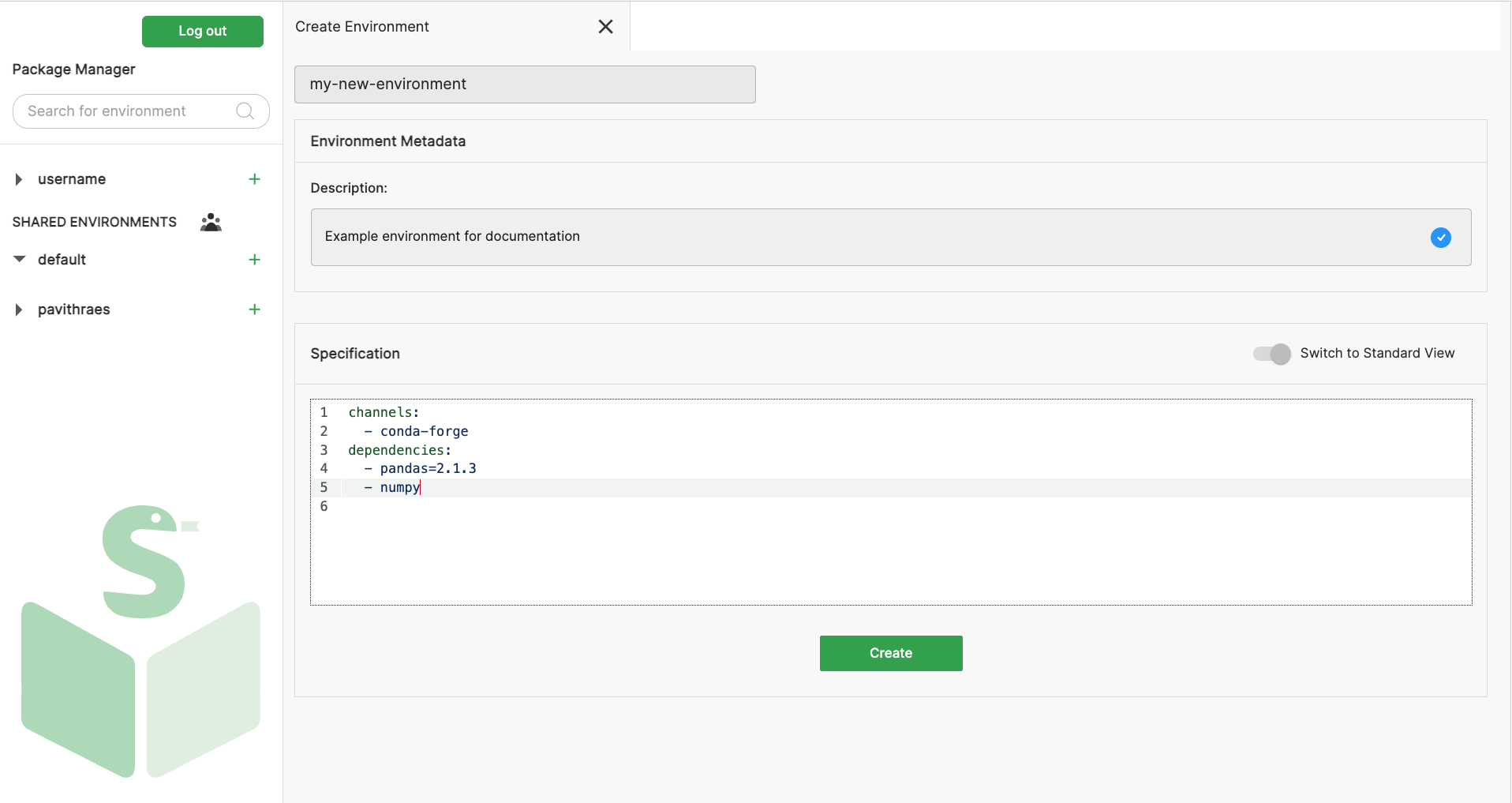The height and width of the screenshot is (803, 1512).
Task: Add new environment under username namespace
Action: click(x=254, y=179)
